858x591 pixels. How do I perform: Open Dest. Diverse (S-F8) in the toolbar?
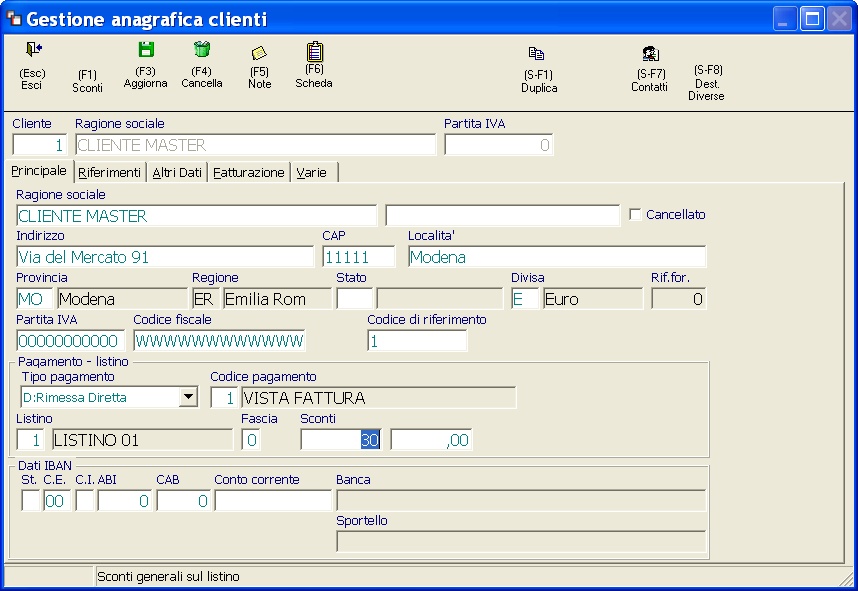point(706,83)
